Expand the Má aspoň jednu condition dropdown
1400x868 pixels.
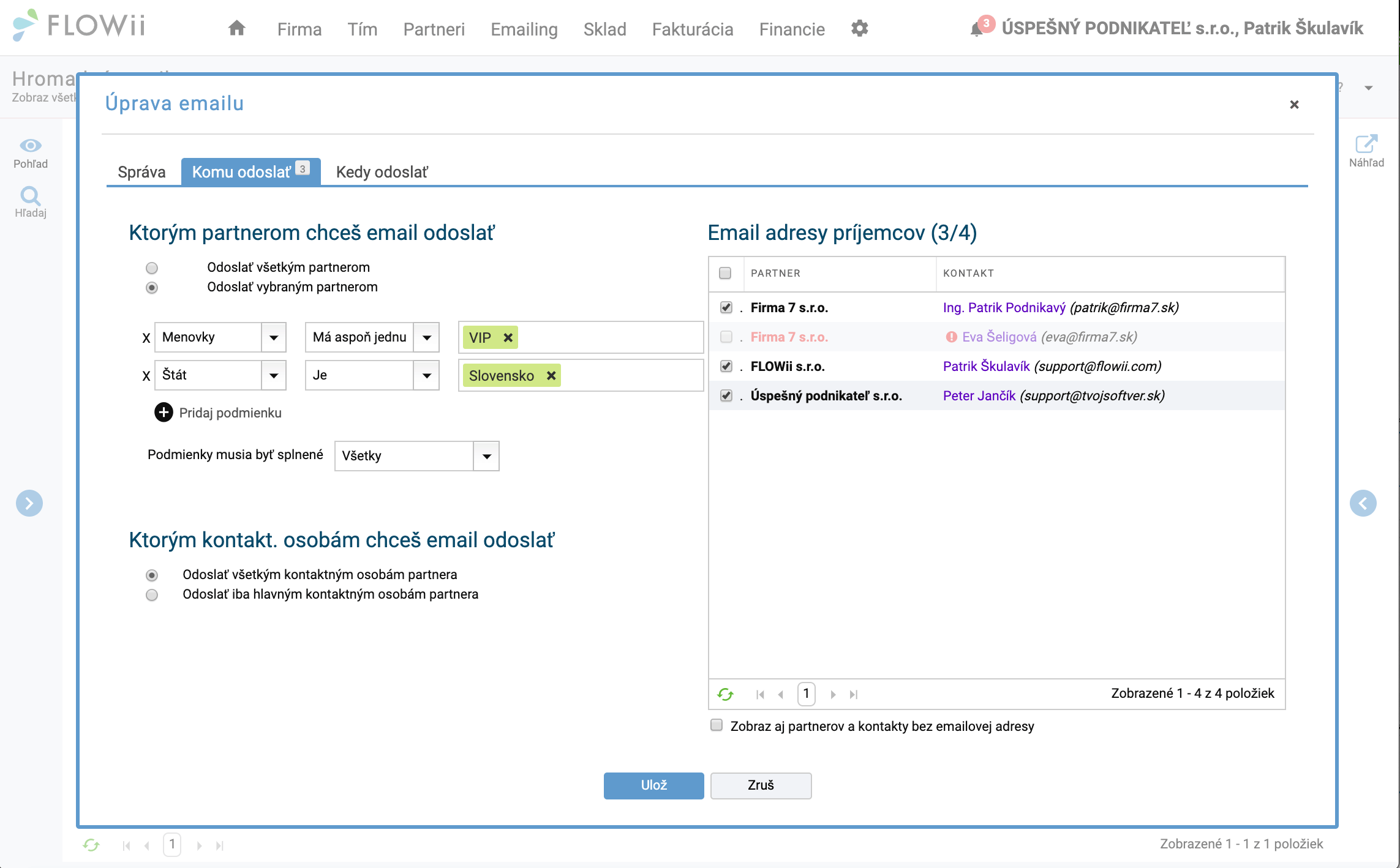point(427,337)
